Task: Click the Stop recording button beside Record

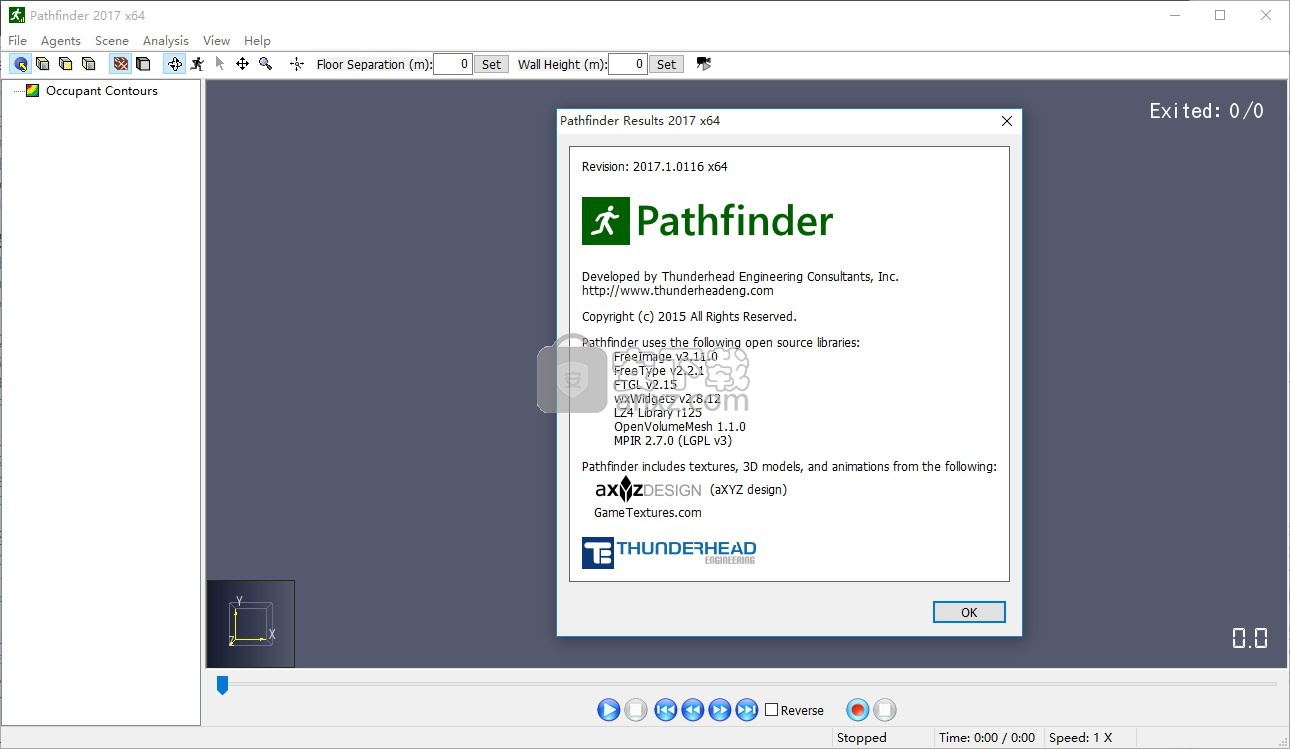Action: pyautogui.click(x=884, y=710)
